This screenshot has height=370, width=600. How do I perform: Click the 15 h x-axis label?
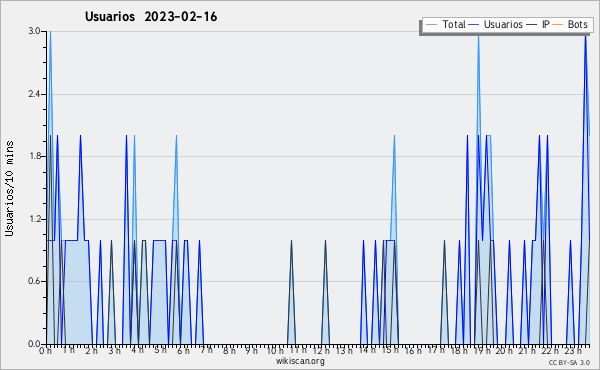(390, 350)
